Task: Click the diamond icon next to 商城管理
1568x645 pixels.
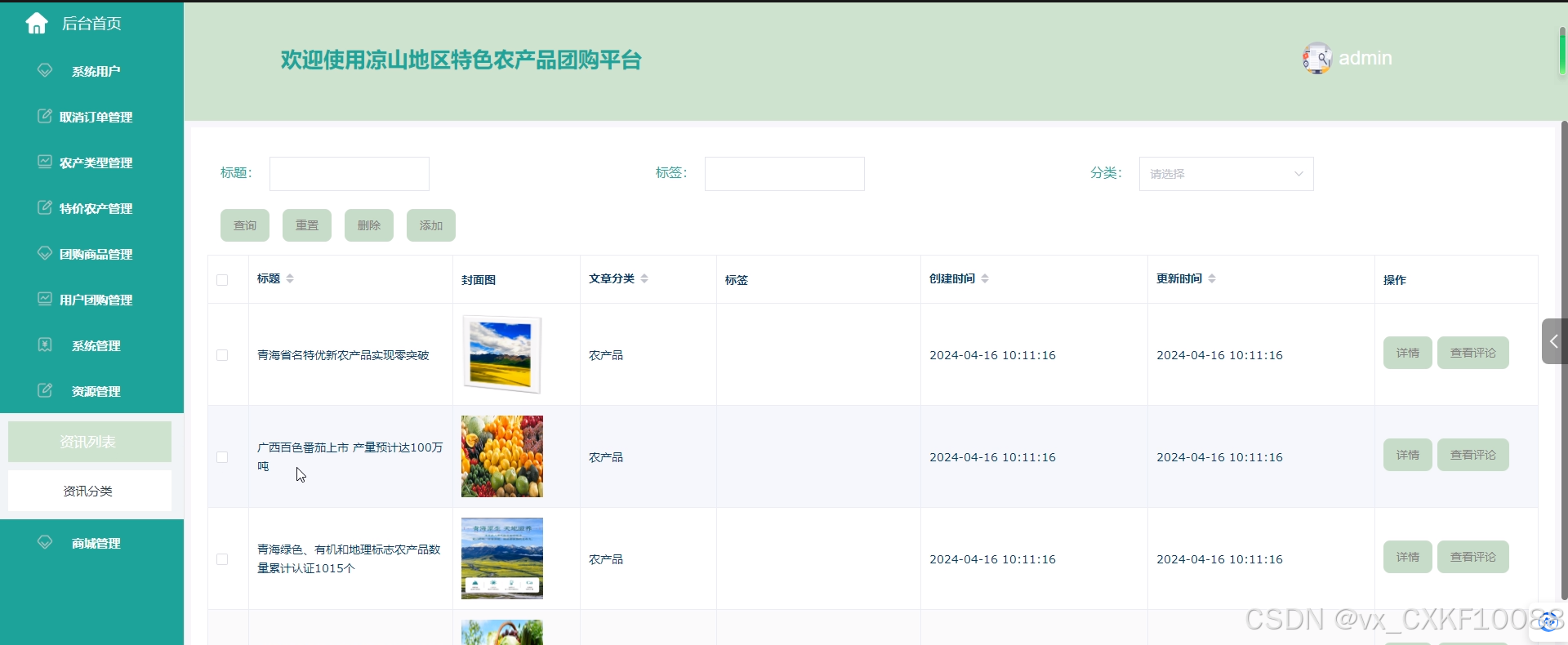Action: tap(45, 542)
